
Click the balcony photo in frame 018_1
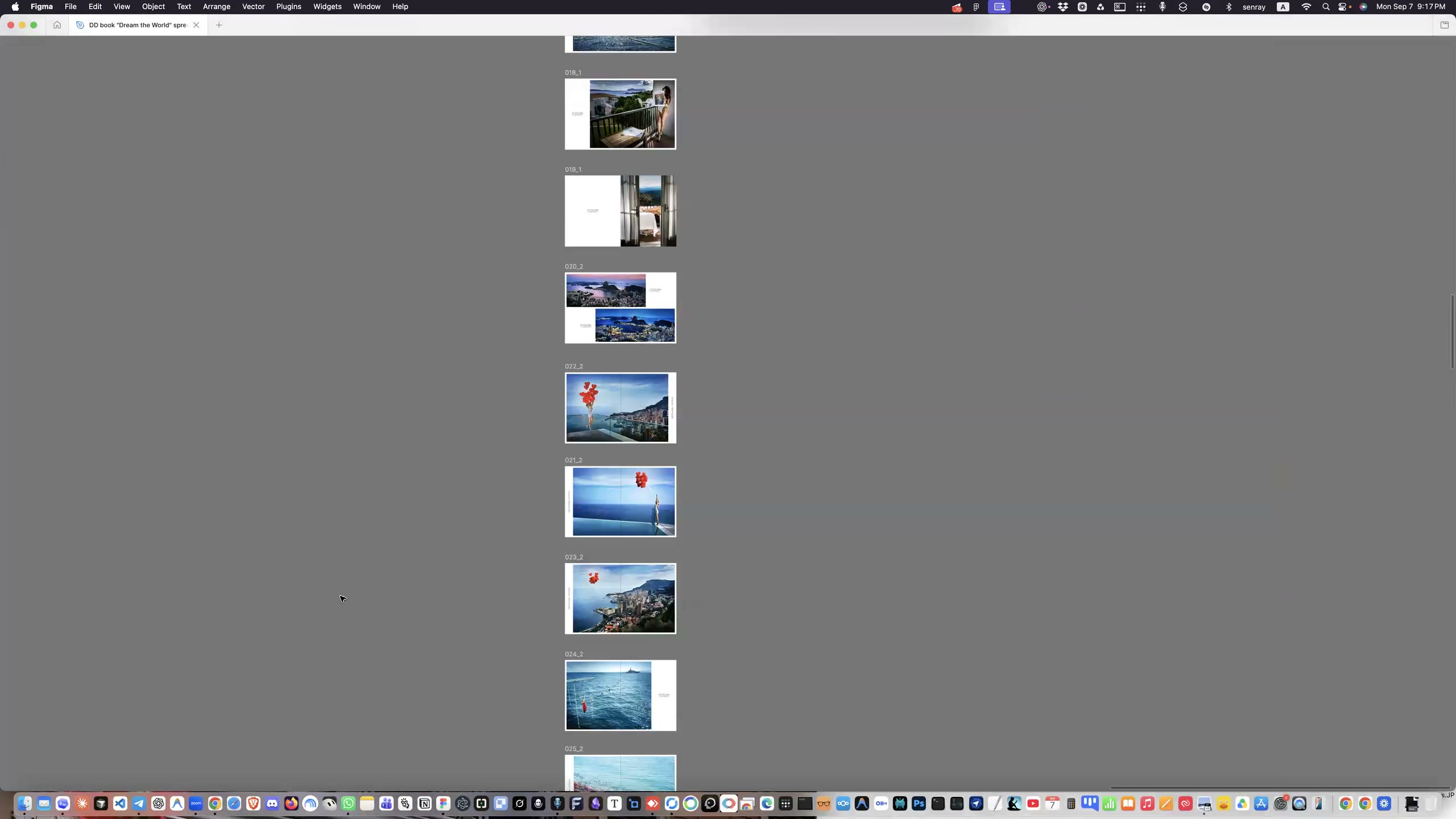pos(632,114)
